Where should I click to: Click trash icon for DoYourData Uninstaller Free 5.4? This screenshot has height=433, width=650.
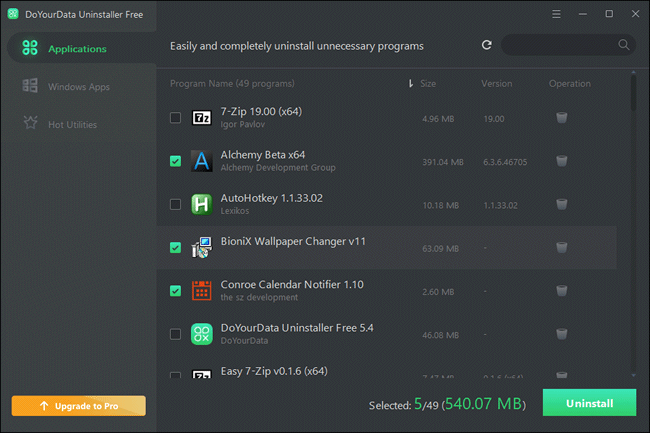coord(562,333)
